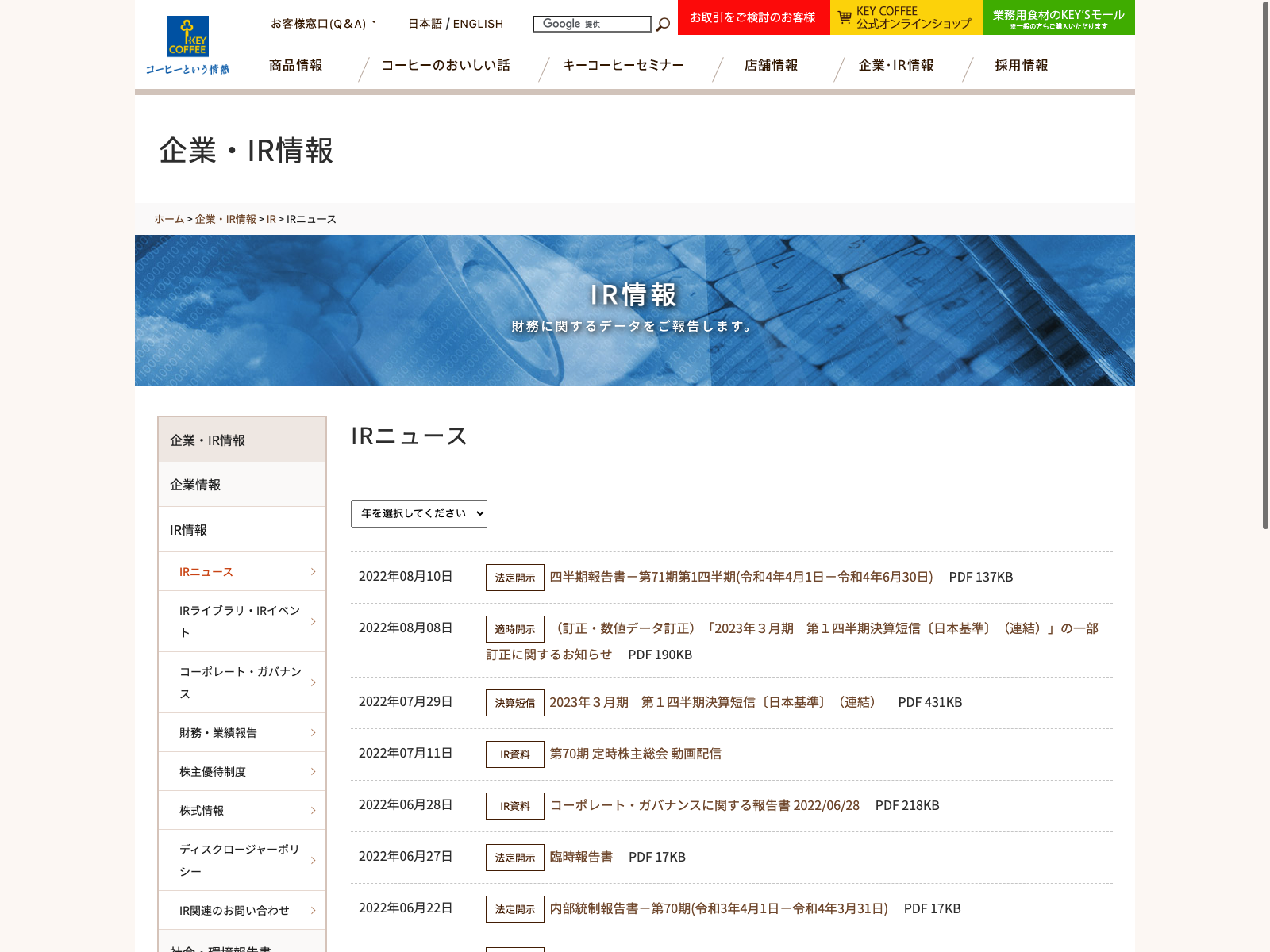Open the 臨時報告書 PDF link
1270x952 pixels.
pyautogui.click(x=581, y=857)
